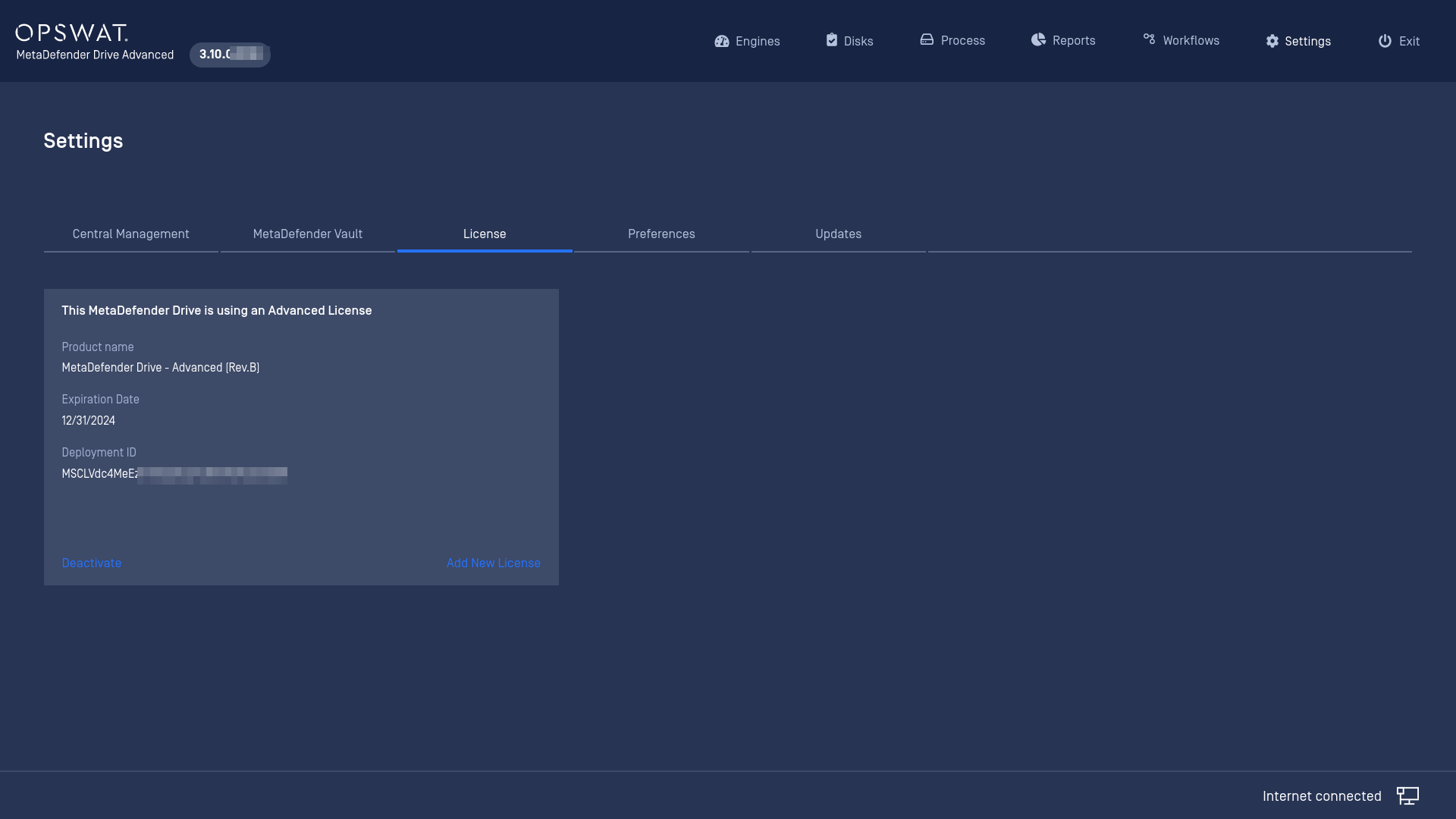Viewport: 1456px width, 819px height.
Task: Click the Exit power icon
Action: pyautogui.click(x=1385, y=41)
